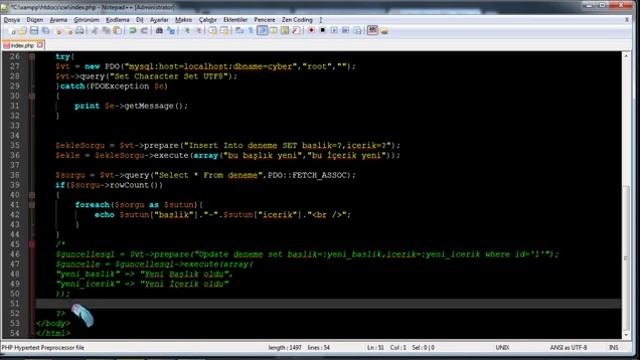Click the Save All toolbar icon
The width and height of the screenshot is (640, 360).
(45, 31)
